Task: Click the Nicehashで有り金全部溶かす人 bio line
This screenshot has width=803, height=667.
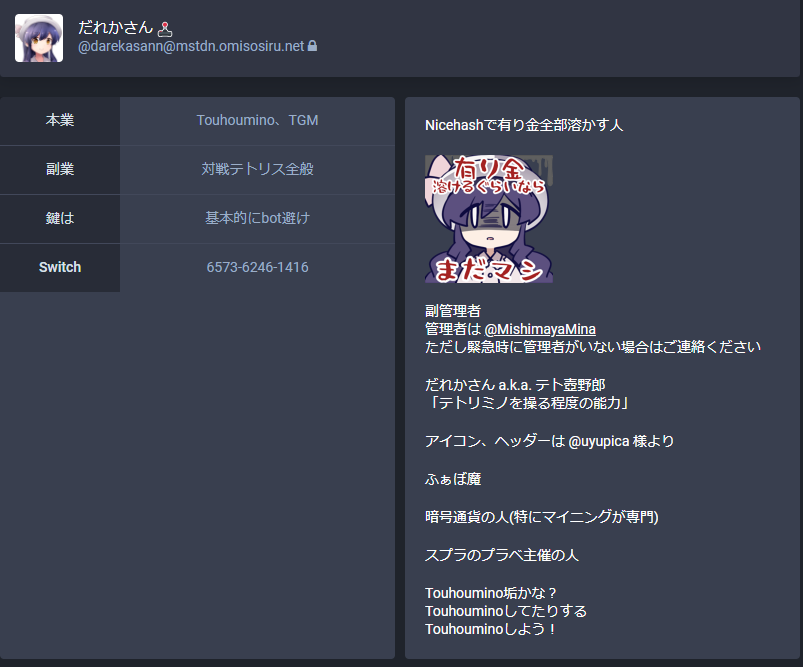Action: coord(524,125)
